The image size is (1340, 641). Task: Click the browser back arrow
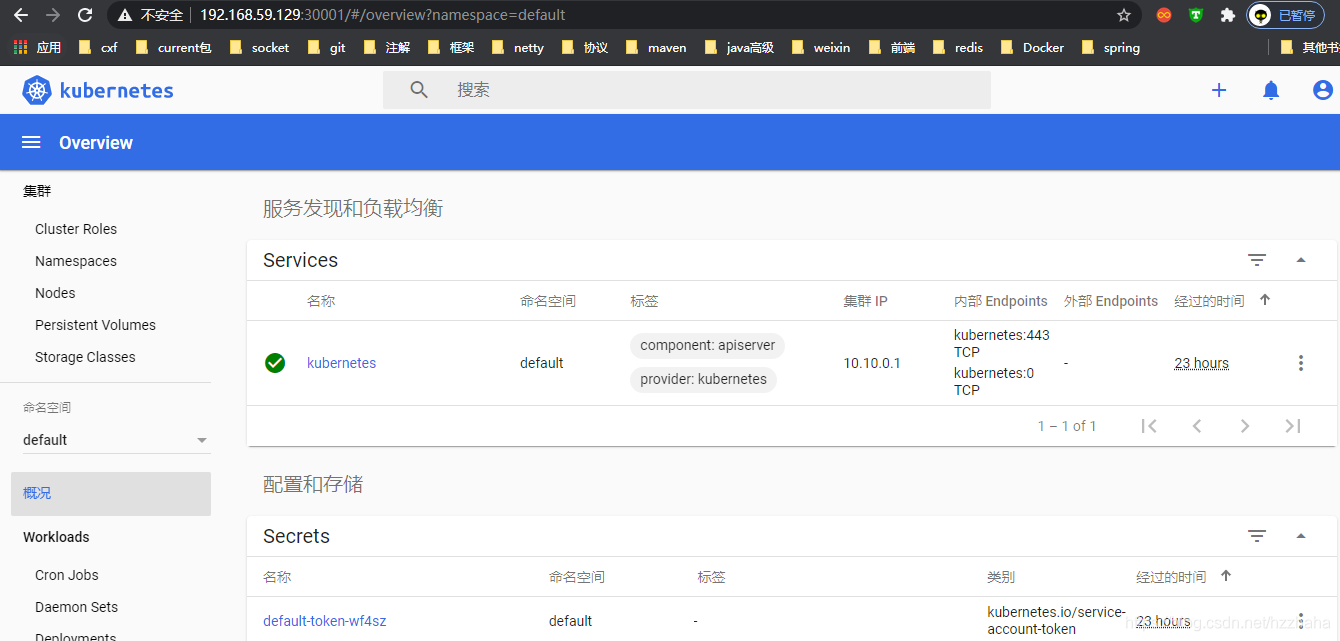point(21,15)
